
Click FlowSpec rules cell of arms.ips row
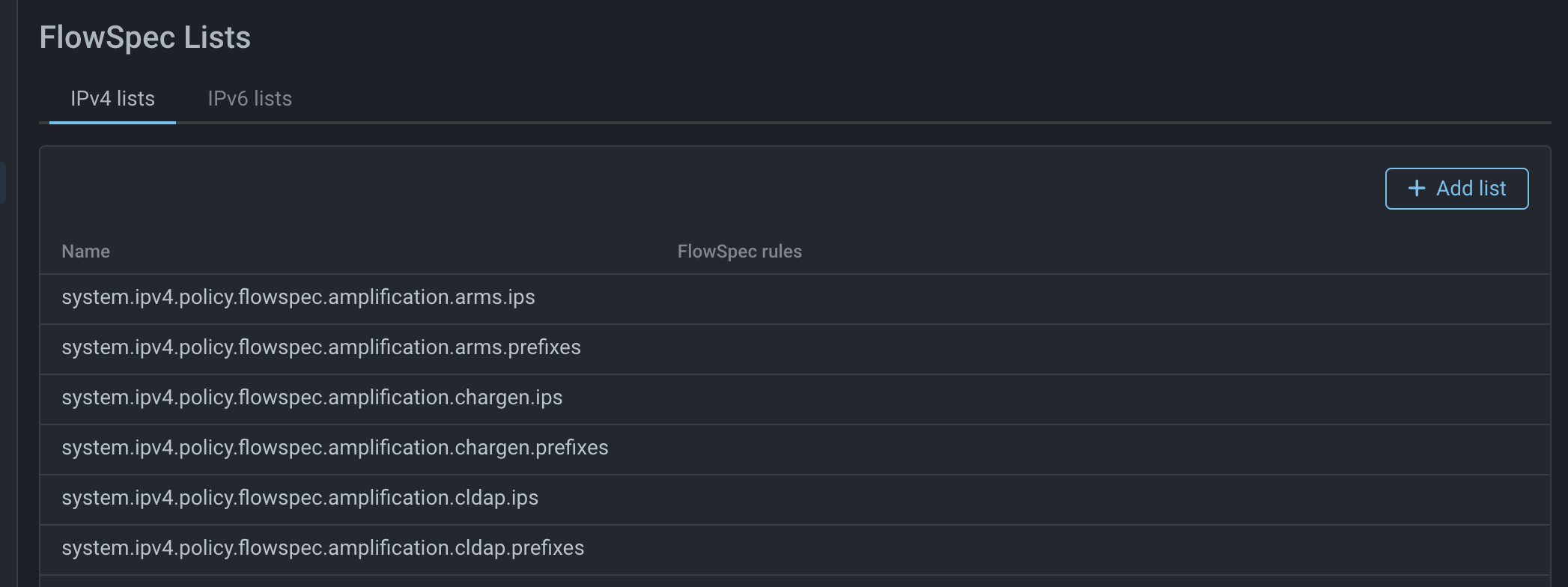[x=739, y=298]
